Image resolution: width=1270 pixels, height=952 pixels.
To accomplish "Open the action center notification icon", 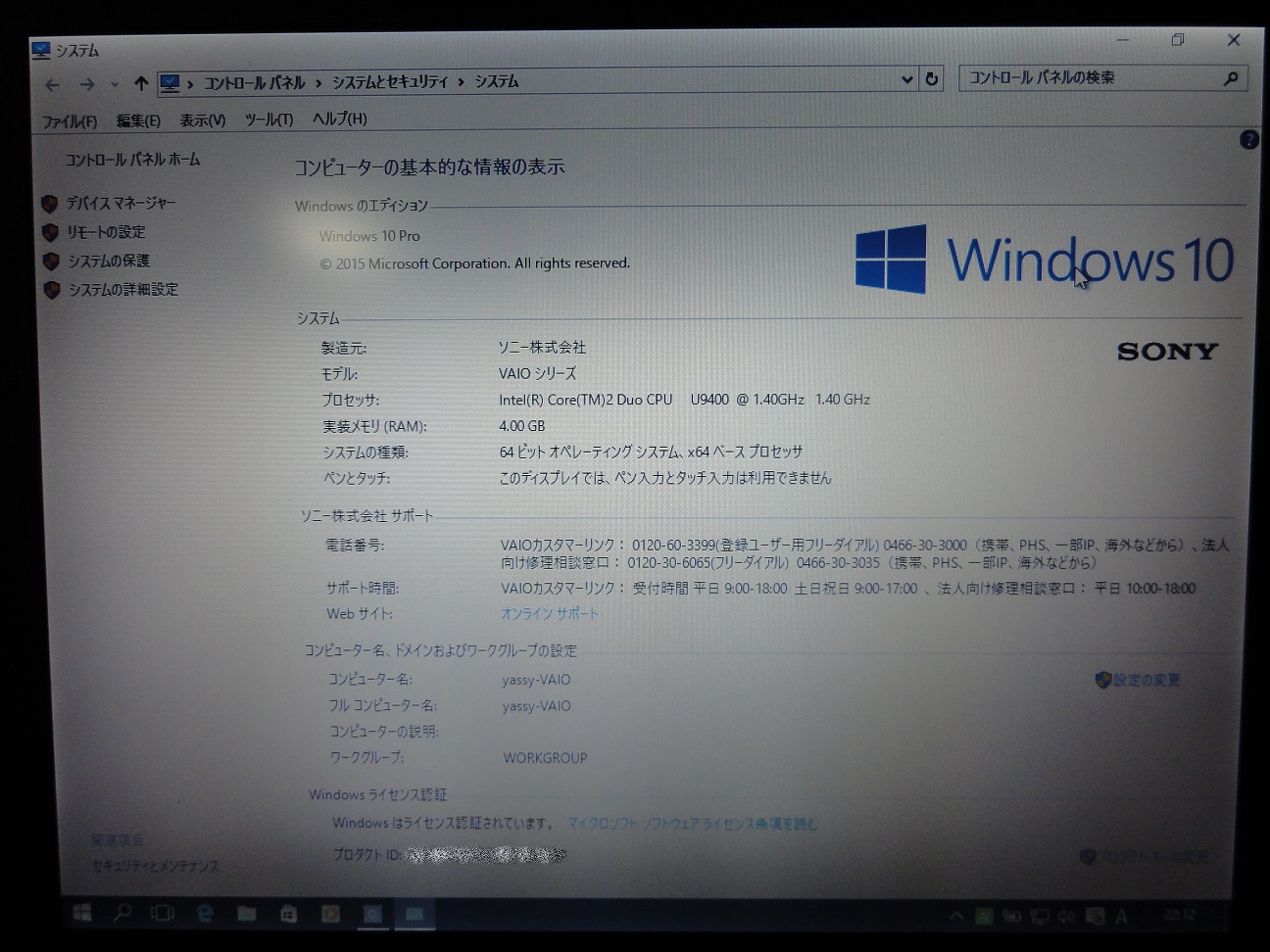I will click(x=1094, y=917).
